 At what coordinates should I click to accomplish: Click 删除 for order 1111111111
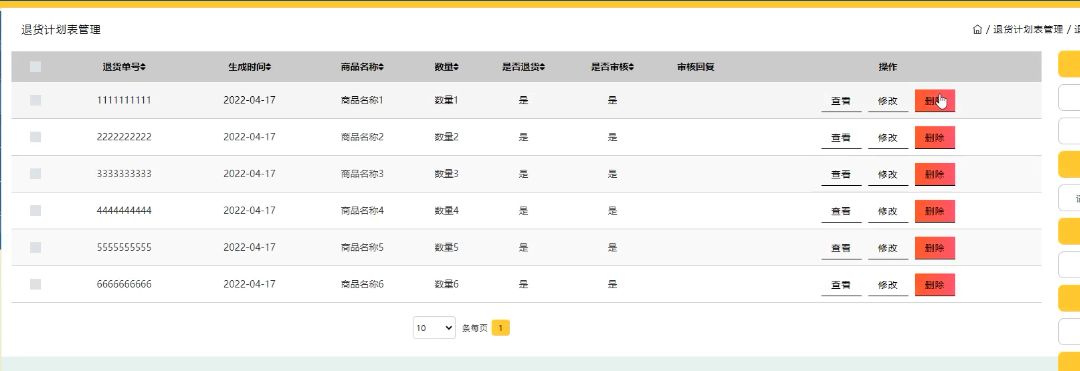[935, 100]
